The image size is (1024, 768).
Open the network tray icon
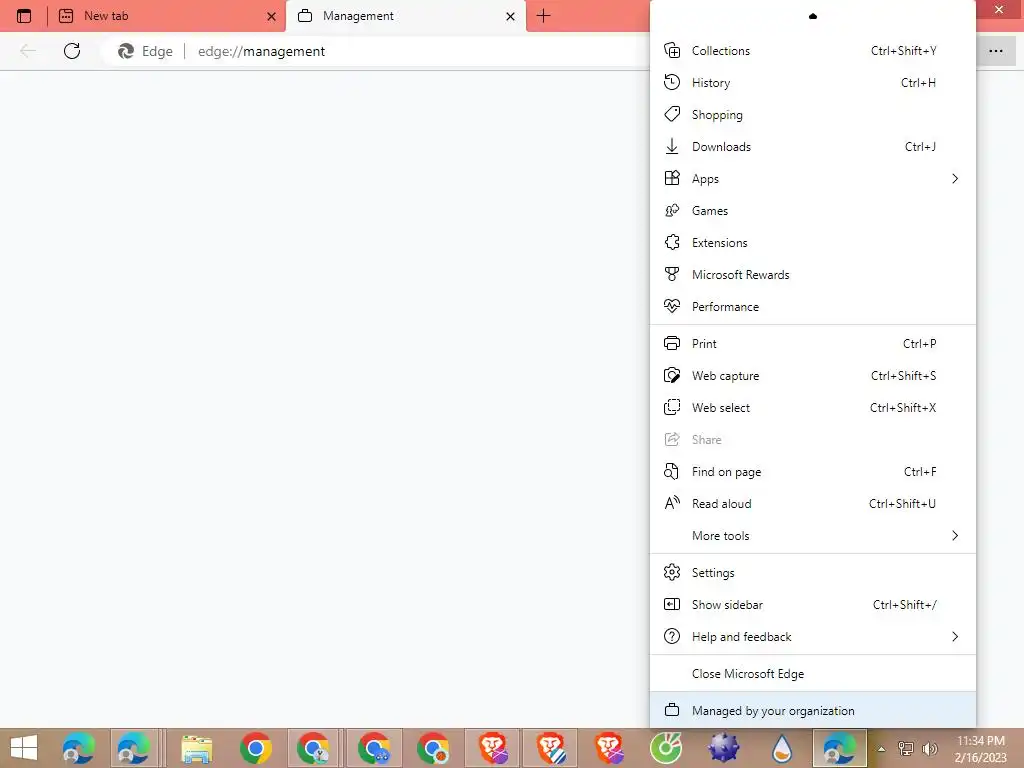[905, 748]
